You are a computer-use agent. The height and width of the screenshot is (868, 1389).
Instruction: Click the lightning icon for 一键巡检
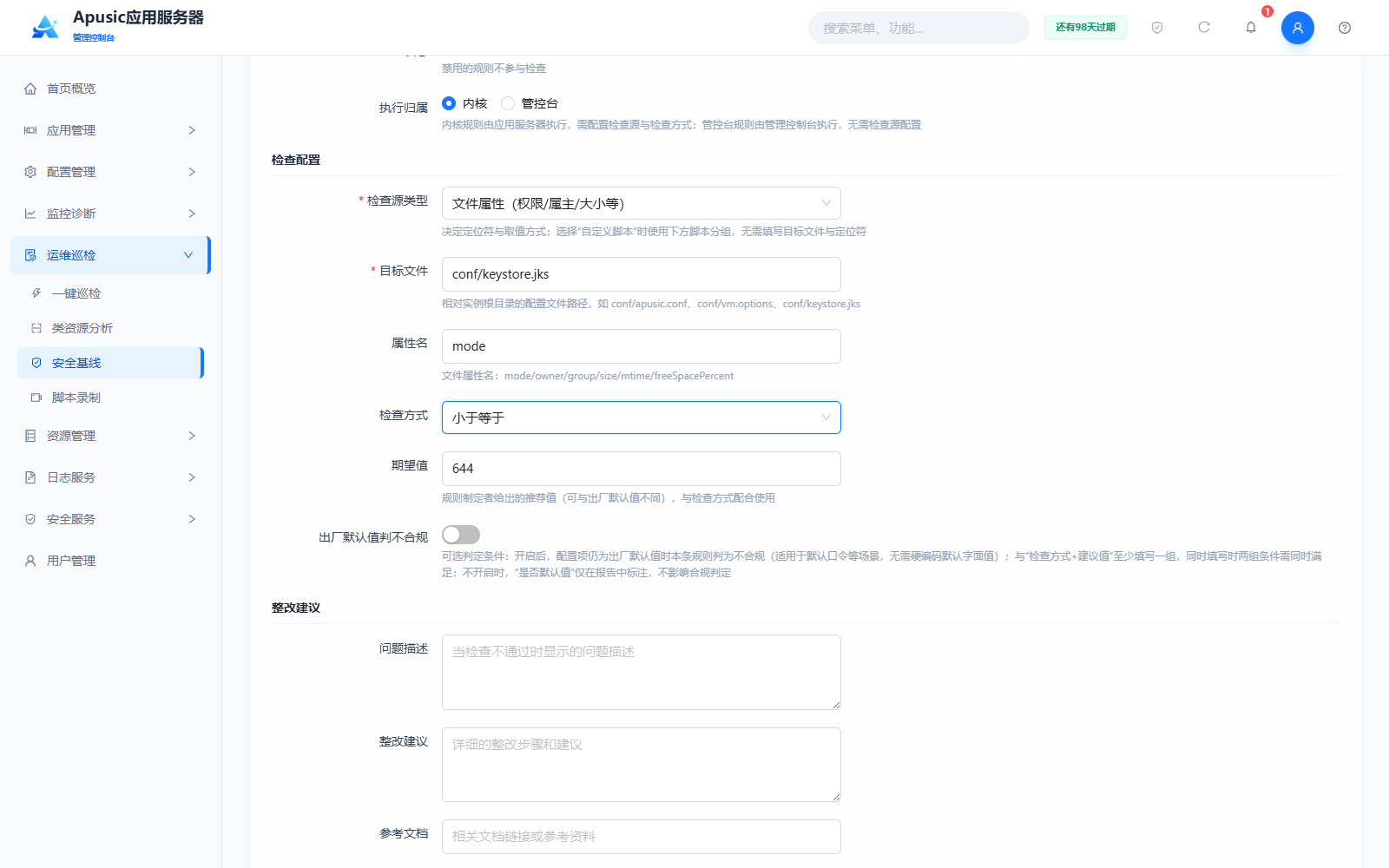36,293
